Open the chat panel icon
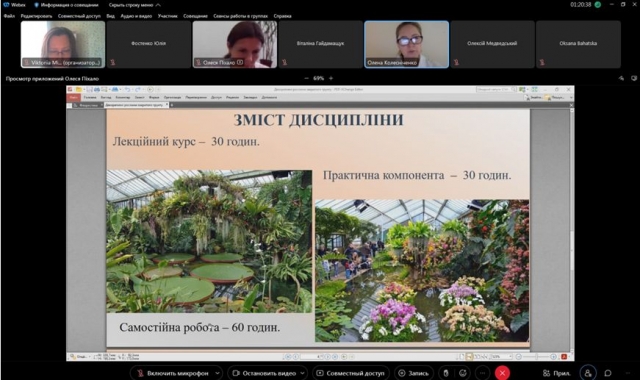Screen dimensions: 640x380 [608, 373]
